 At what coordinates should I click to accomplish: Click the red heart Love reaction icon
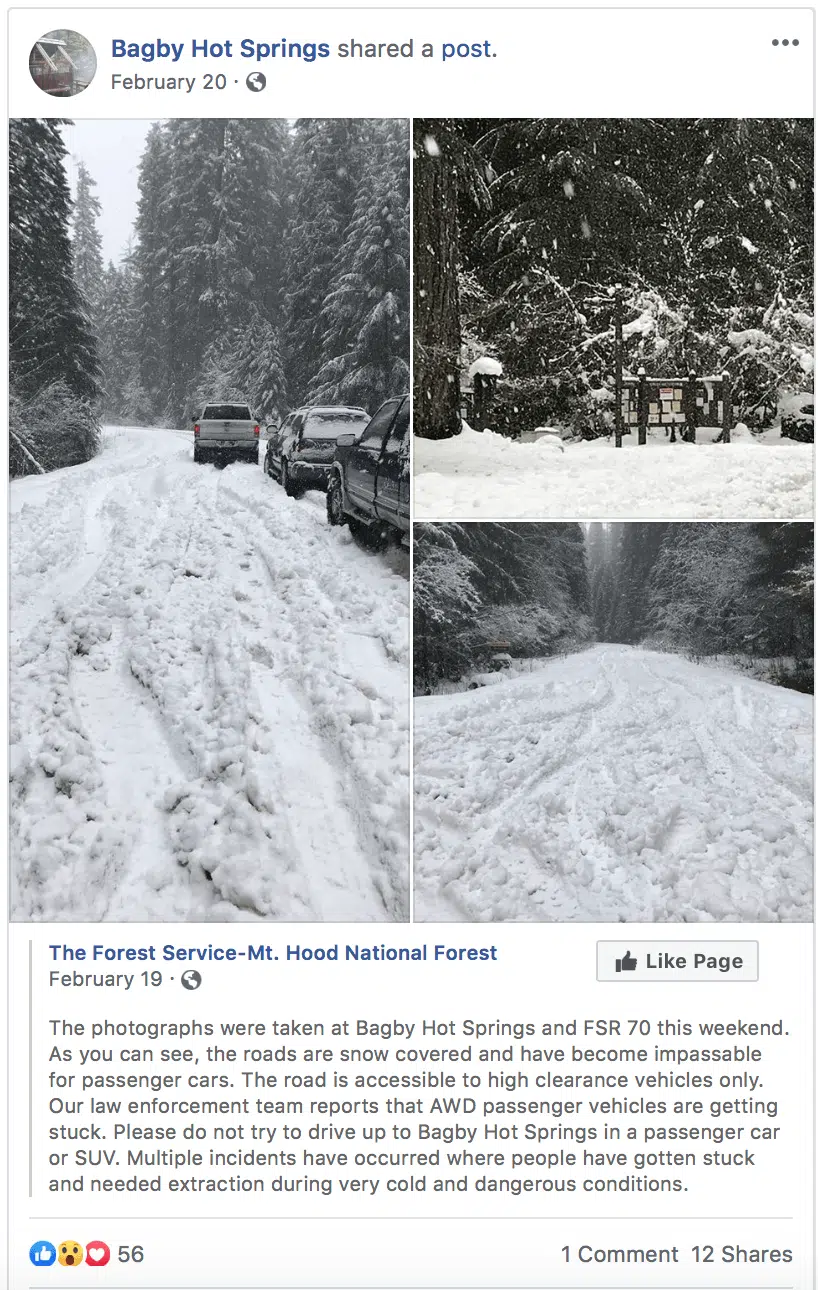click(x=97, y=1254)
